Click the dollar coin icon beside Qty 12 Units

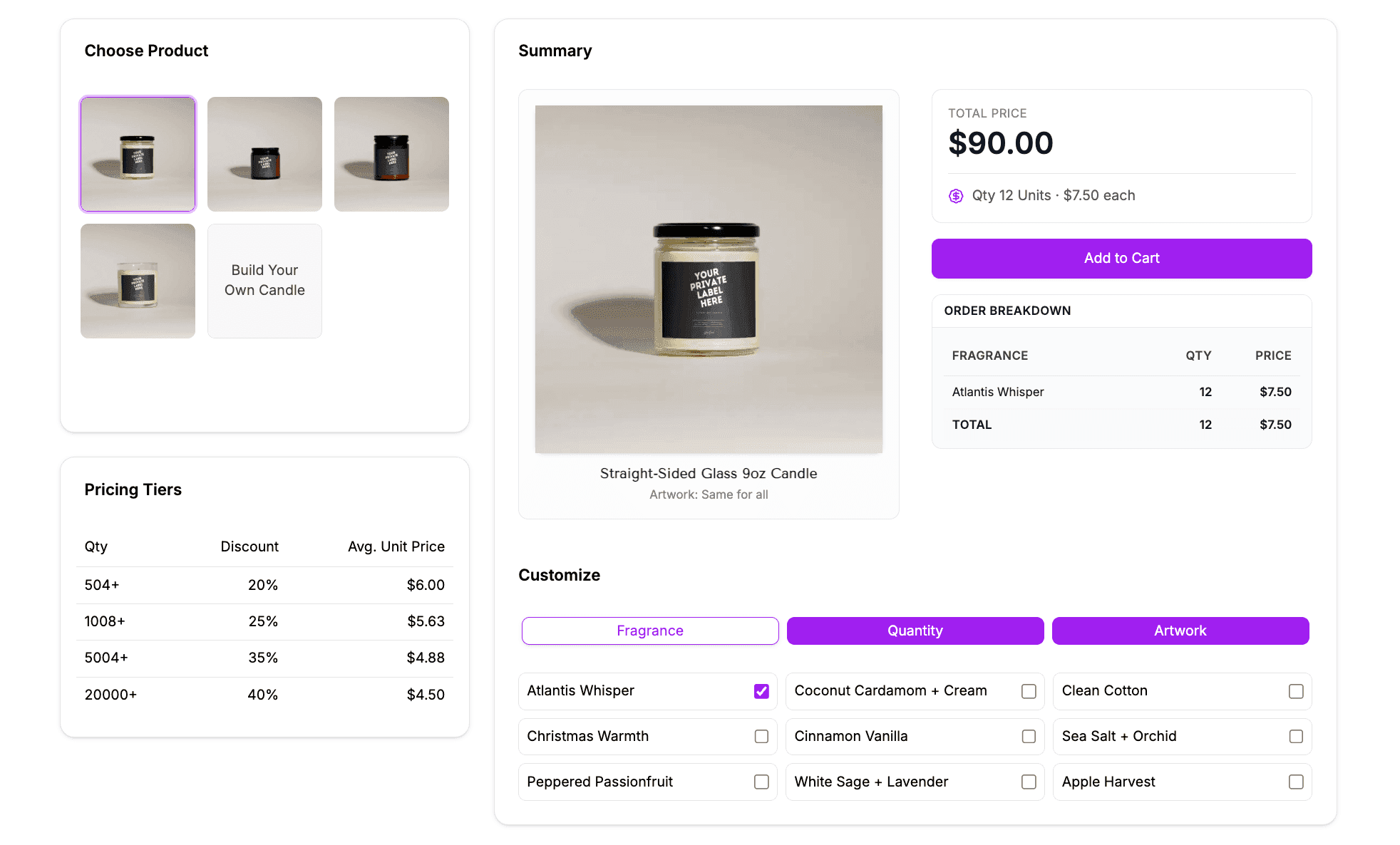coord(956,196)
